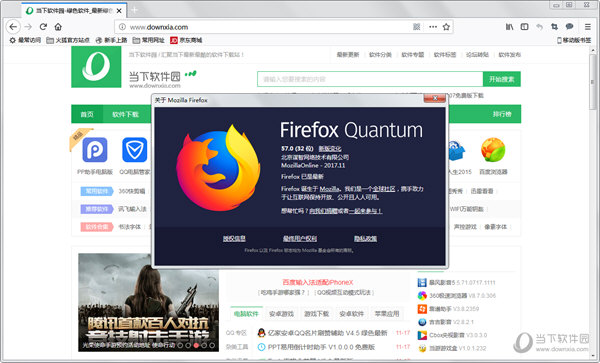Screen dimensions: 600x363
Task: Open a new tab with the plus button
Action: tap(134, 10)
